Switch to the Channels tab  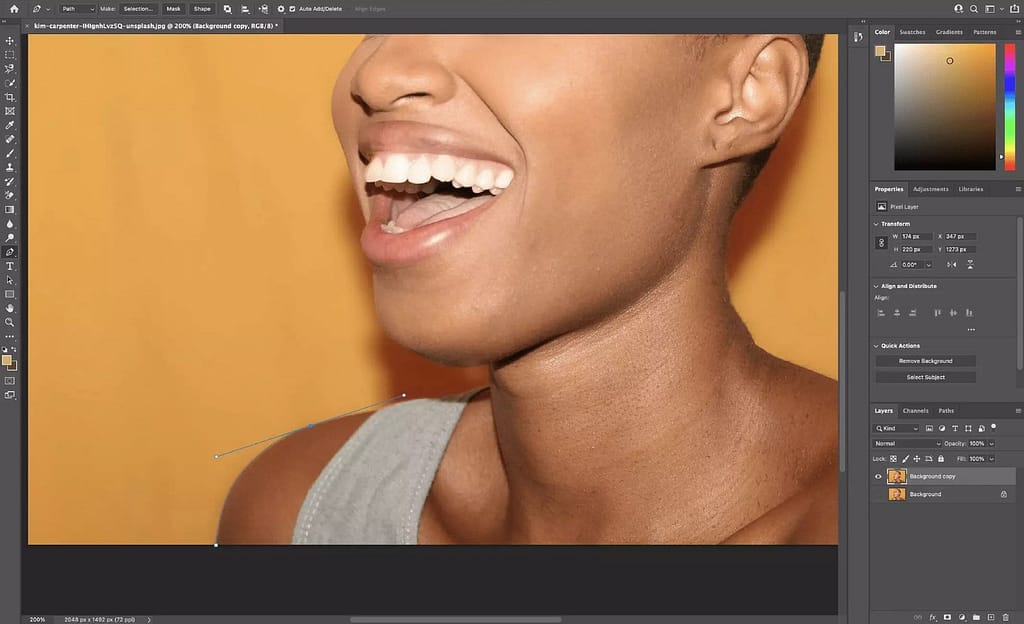tap(915, 410)
